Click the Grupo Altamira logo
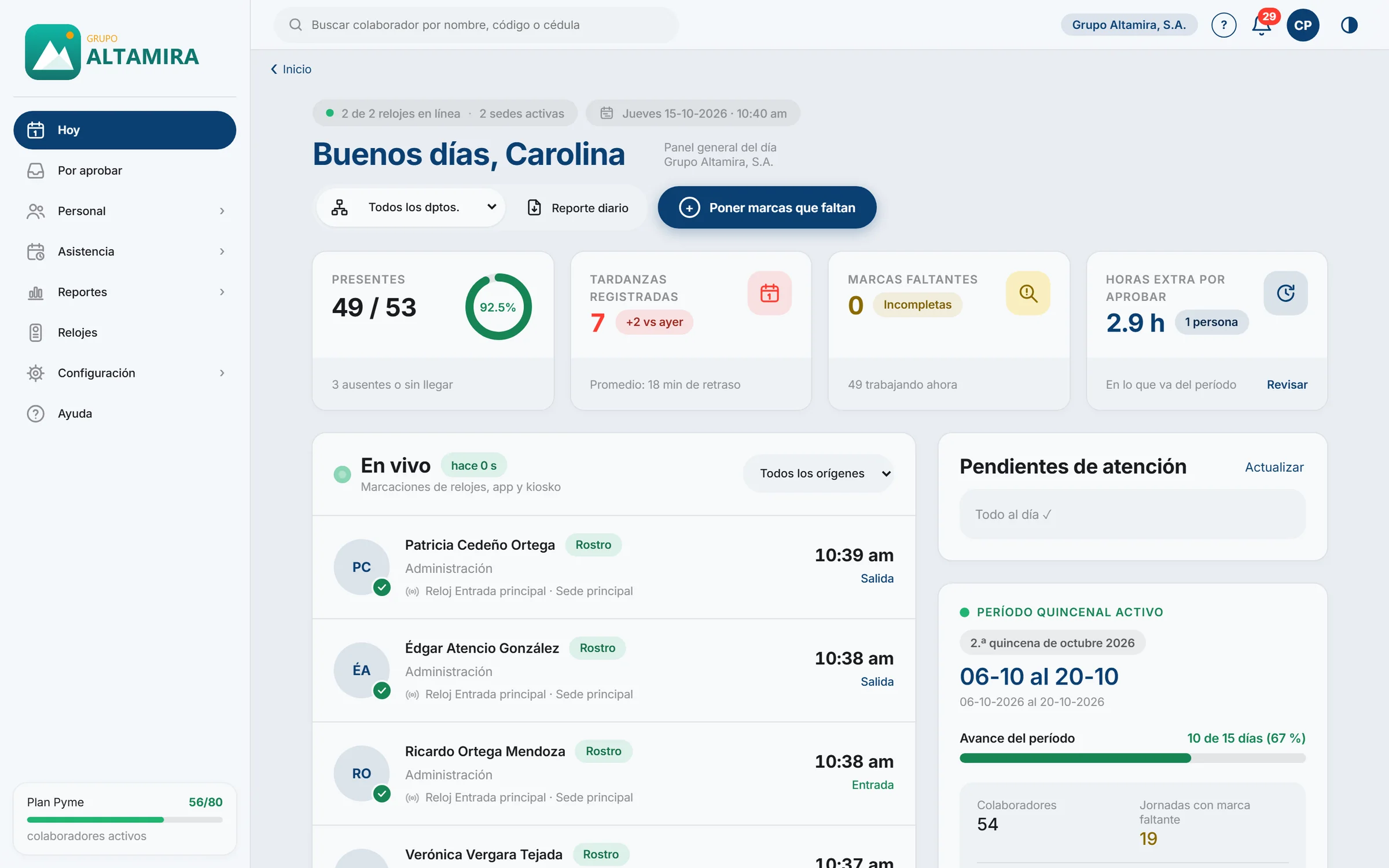Screen dimensions: 1389x868 click(112, 52)
